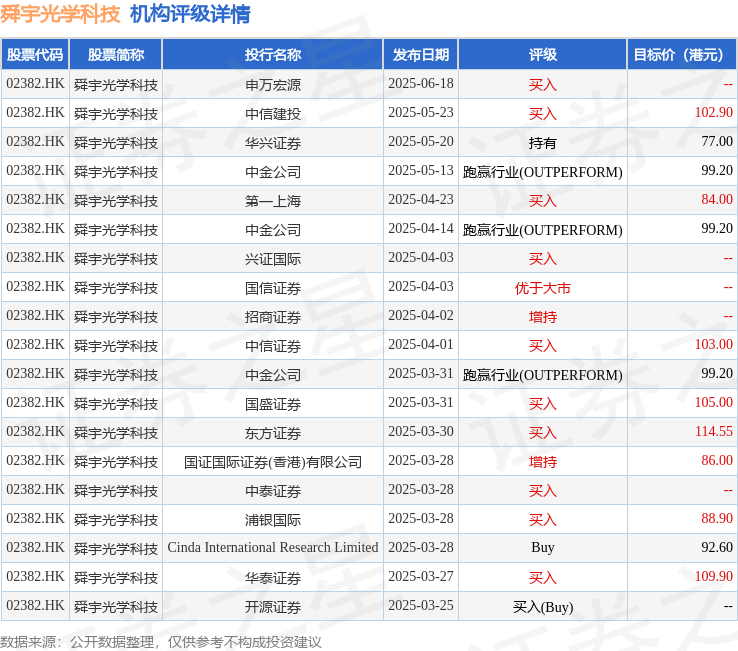Click the 数据来源 footnote text
738x651 pixels.
[x=160, y=642]
